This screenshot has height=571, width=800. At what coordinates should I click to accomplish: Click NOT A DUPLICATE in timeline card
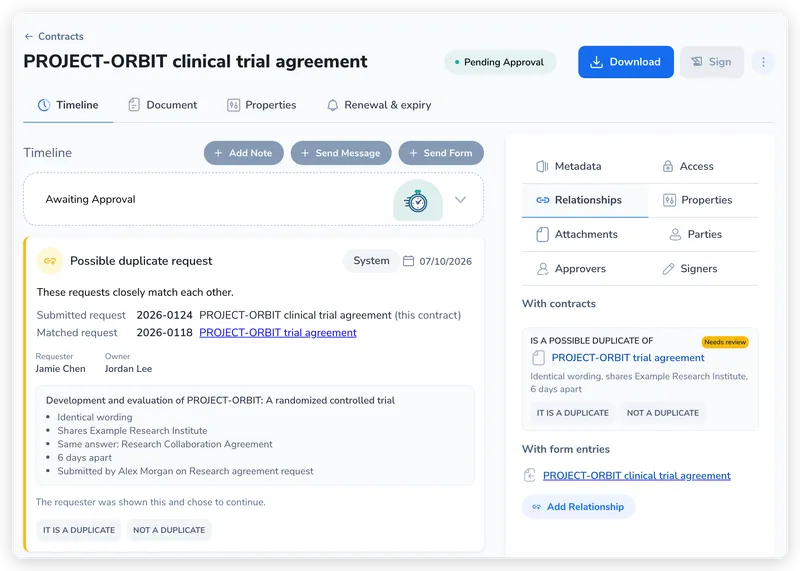[169, 530]
